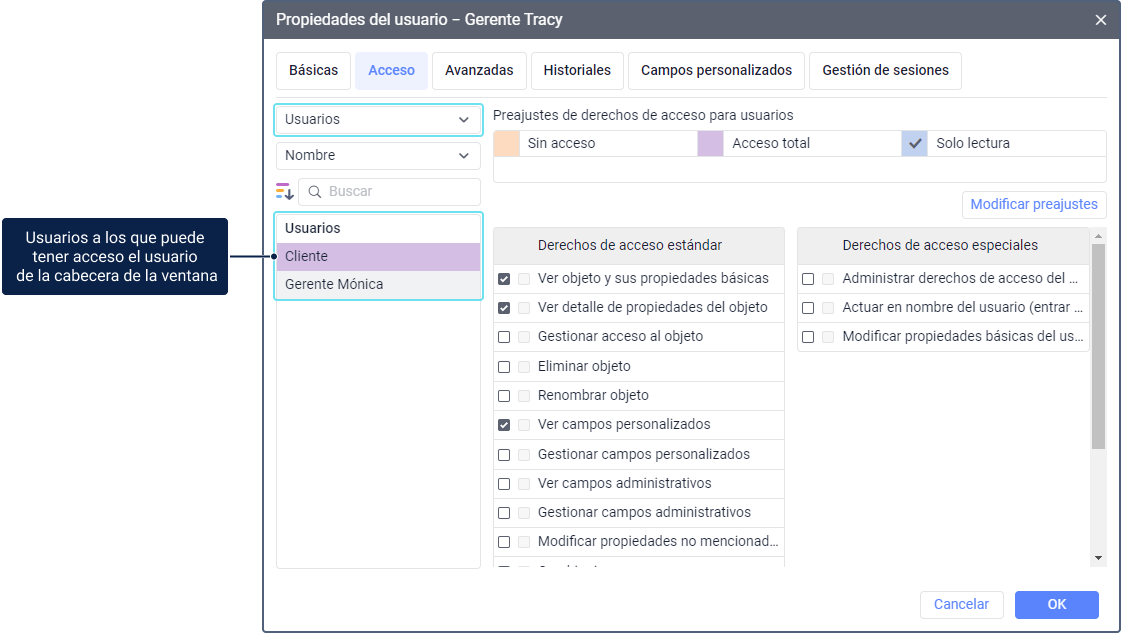1121x633 pixels.
Task: Expand the Nombre filter dropdown
Action: pyautogui.click(x=378, y=156)
